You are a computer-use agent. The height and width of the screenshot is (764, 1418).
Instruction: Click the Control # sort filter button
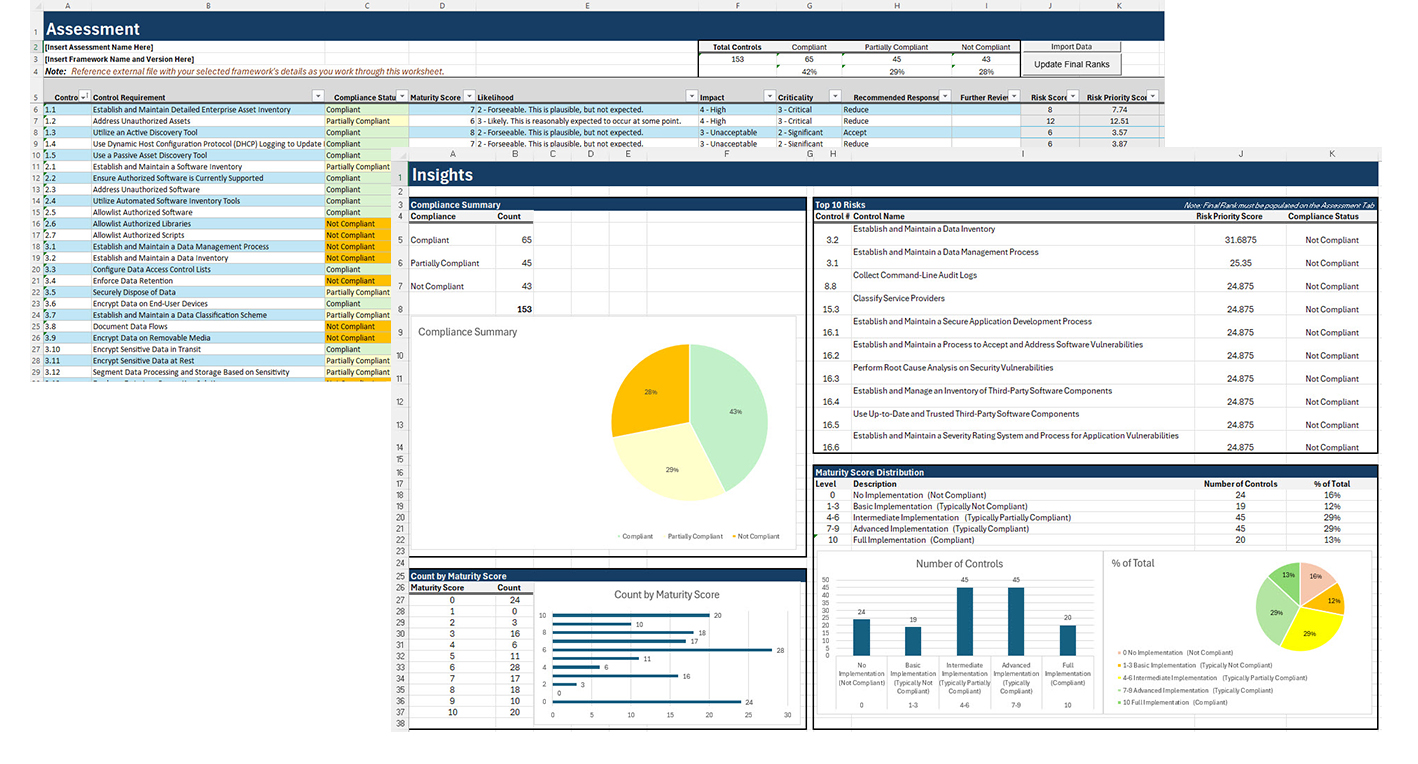point(82,97)
